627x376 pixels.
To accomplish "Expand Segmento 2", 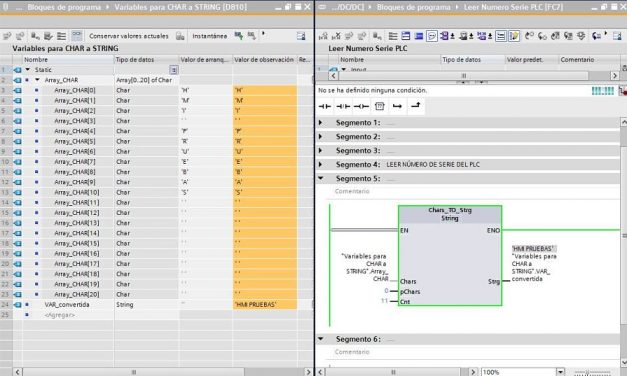I will click(321, 136).
